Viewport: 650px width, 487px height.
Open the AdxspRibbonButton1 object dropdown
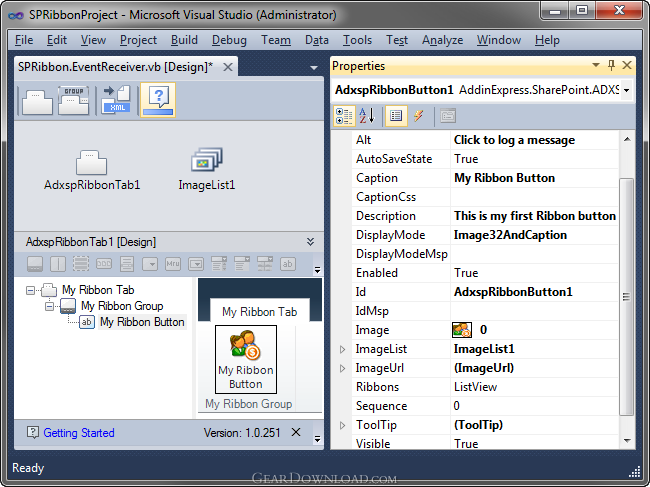point(626,90)
